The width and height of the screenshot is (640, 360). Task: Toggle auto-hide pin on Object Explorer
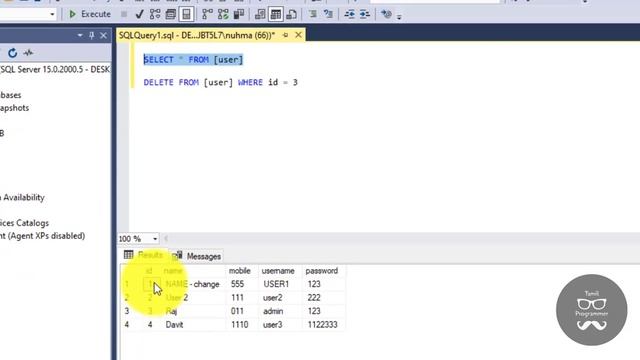91,36
